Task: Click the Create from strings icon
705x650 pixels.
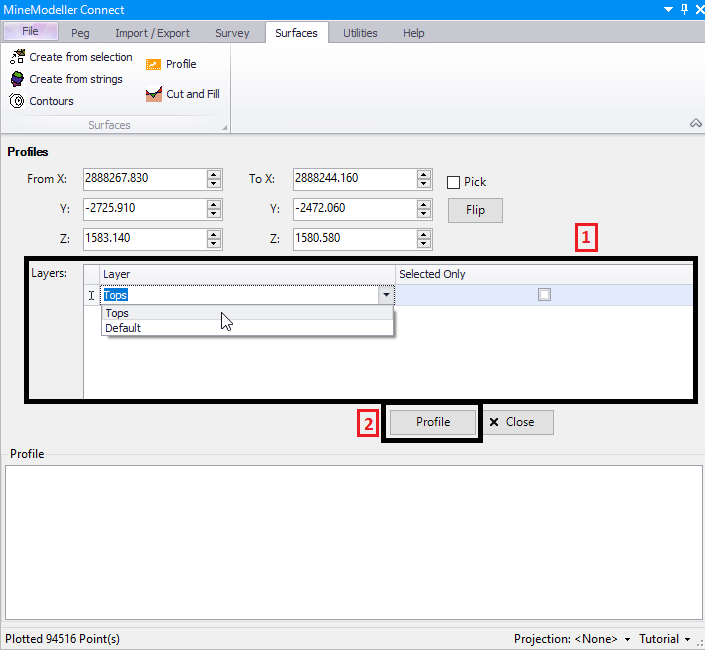Action: 17,79
